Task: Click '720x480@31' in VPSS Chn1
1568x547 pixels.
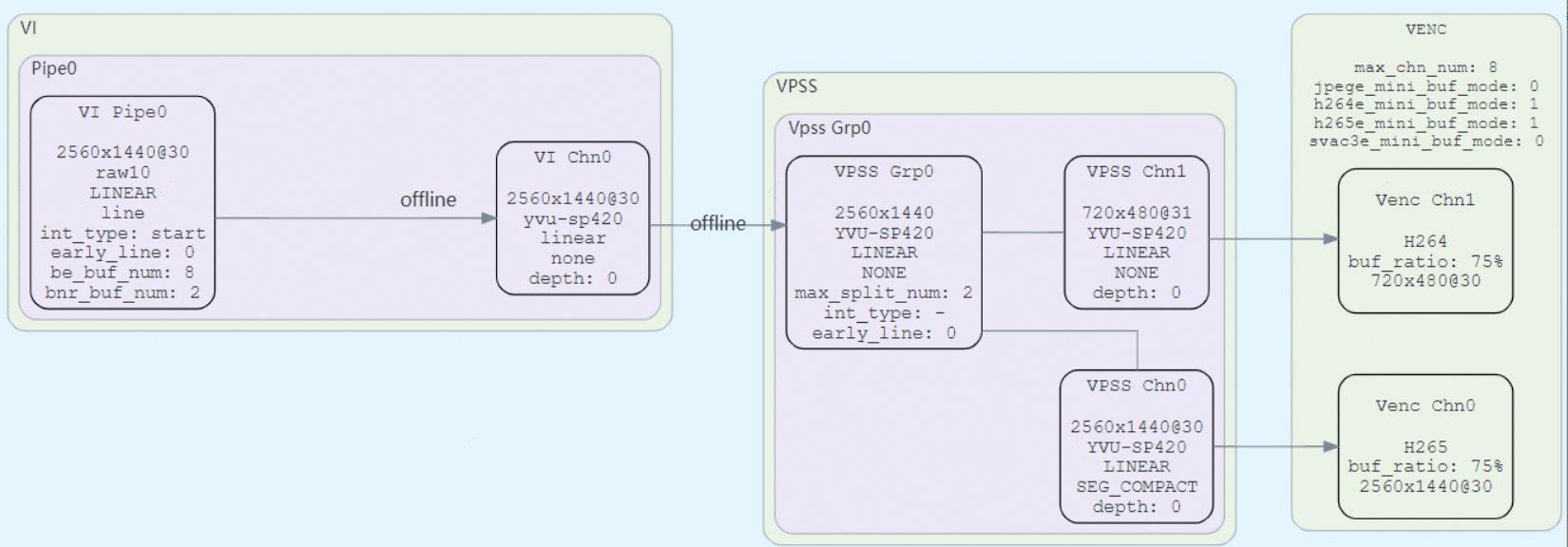Action: [1137, 213]
